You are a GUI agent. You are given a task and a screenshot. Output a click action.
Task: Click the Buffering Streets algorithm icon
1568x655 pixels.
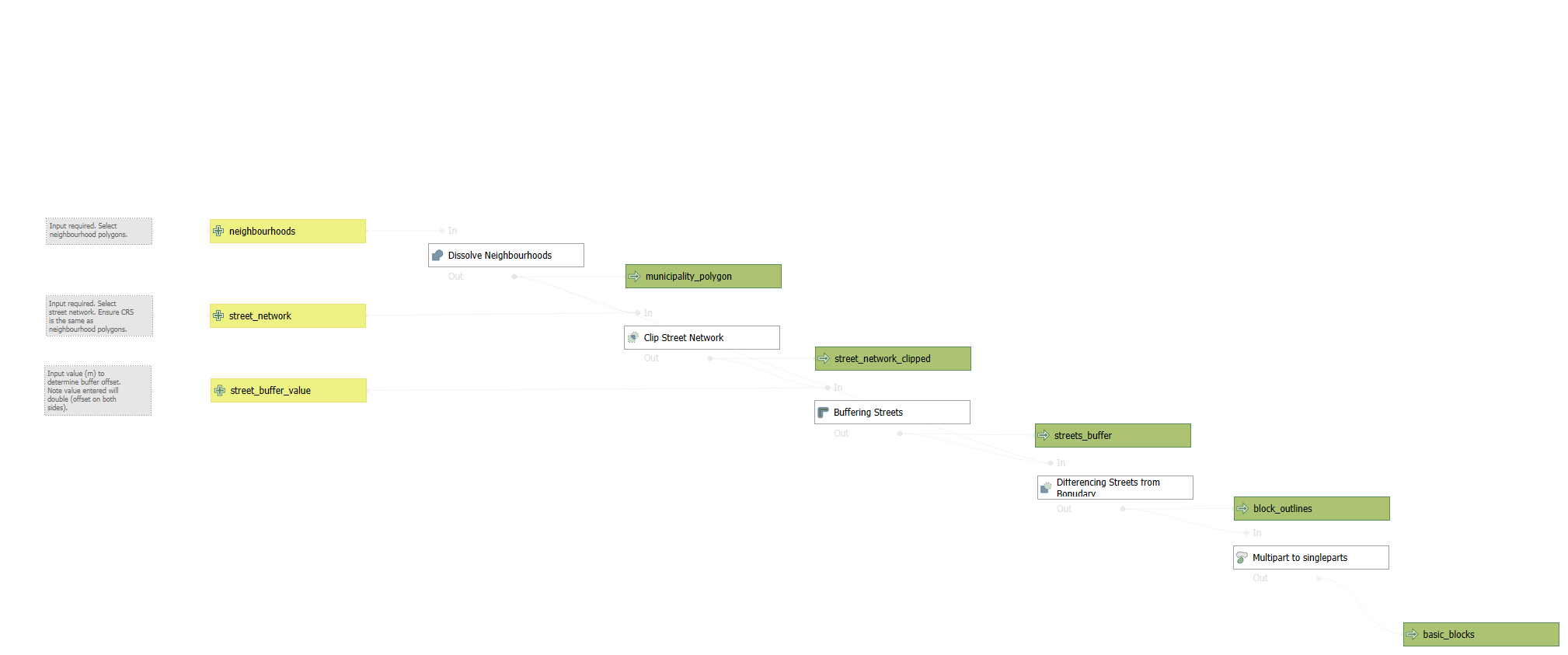(x=823, y=412)
